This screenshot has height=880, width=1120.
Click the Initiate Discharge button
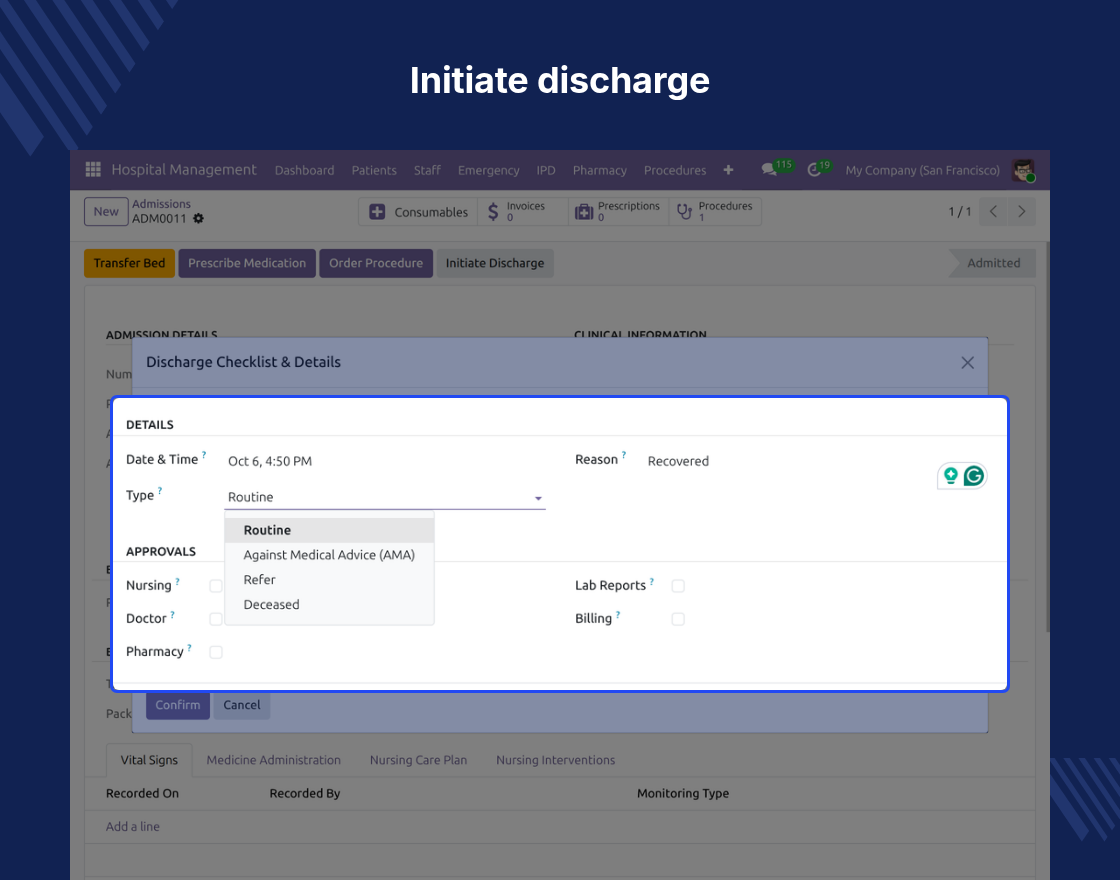pos(495,263)
